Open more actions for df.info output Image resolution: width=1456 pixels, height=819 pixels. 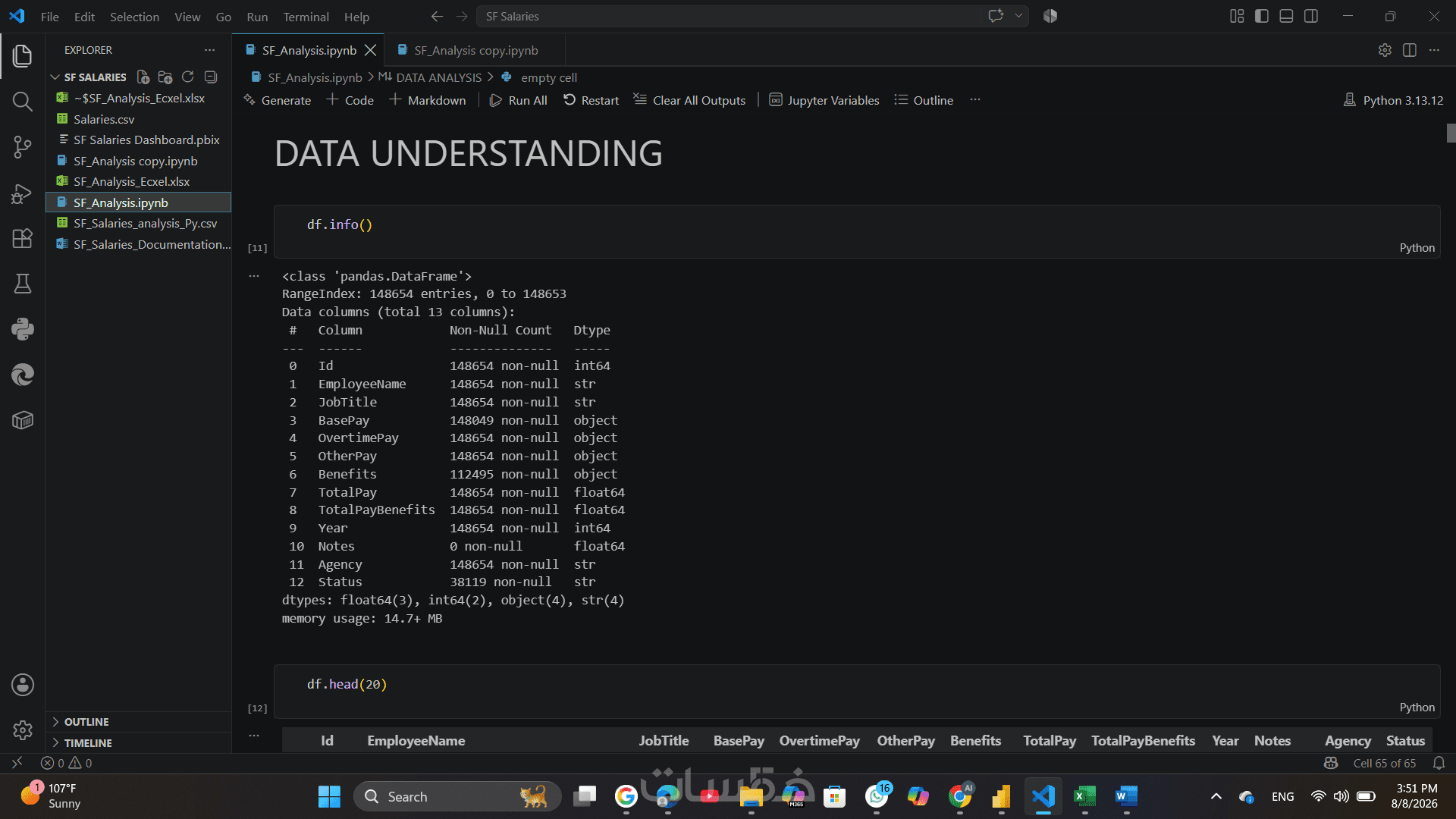(254, 276)
